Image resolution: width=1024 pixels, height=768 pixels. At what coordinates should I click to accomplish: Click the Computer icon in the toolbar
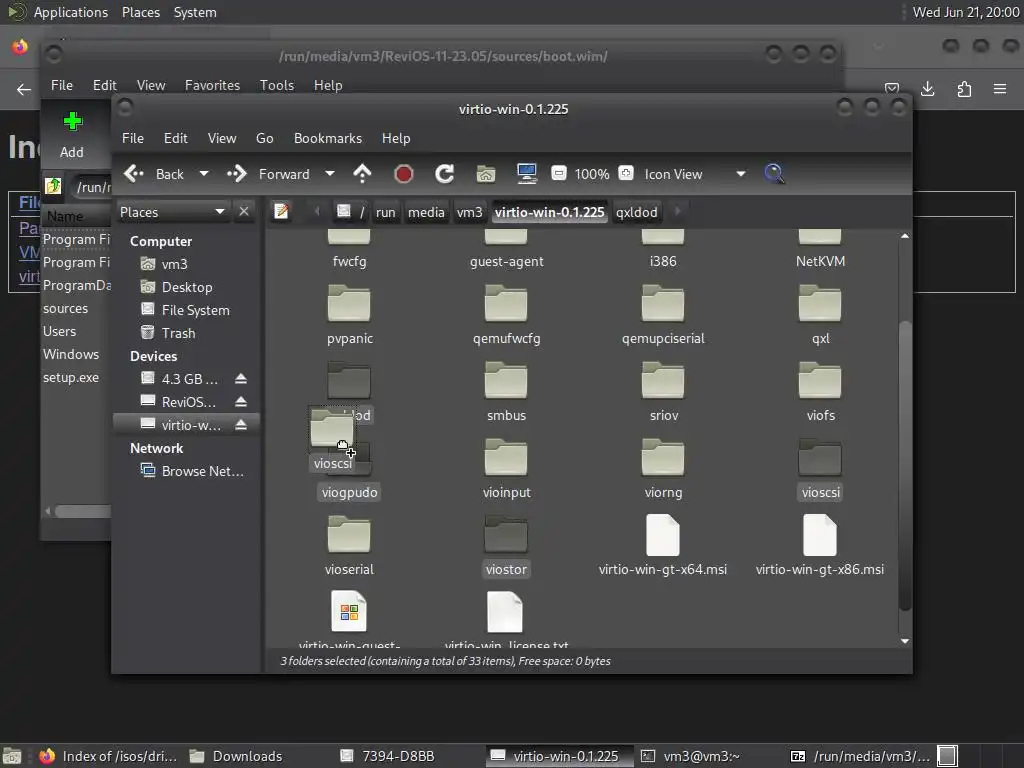pos(526,174)
